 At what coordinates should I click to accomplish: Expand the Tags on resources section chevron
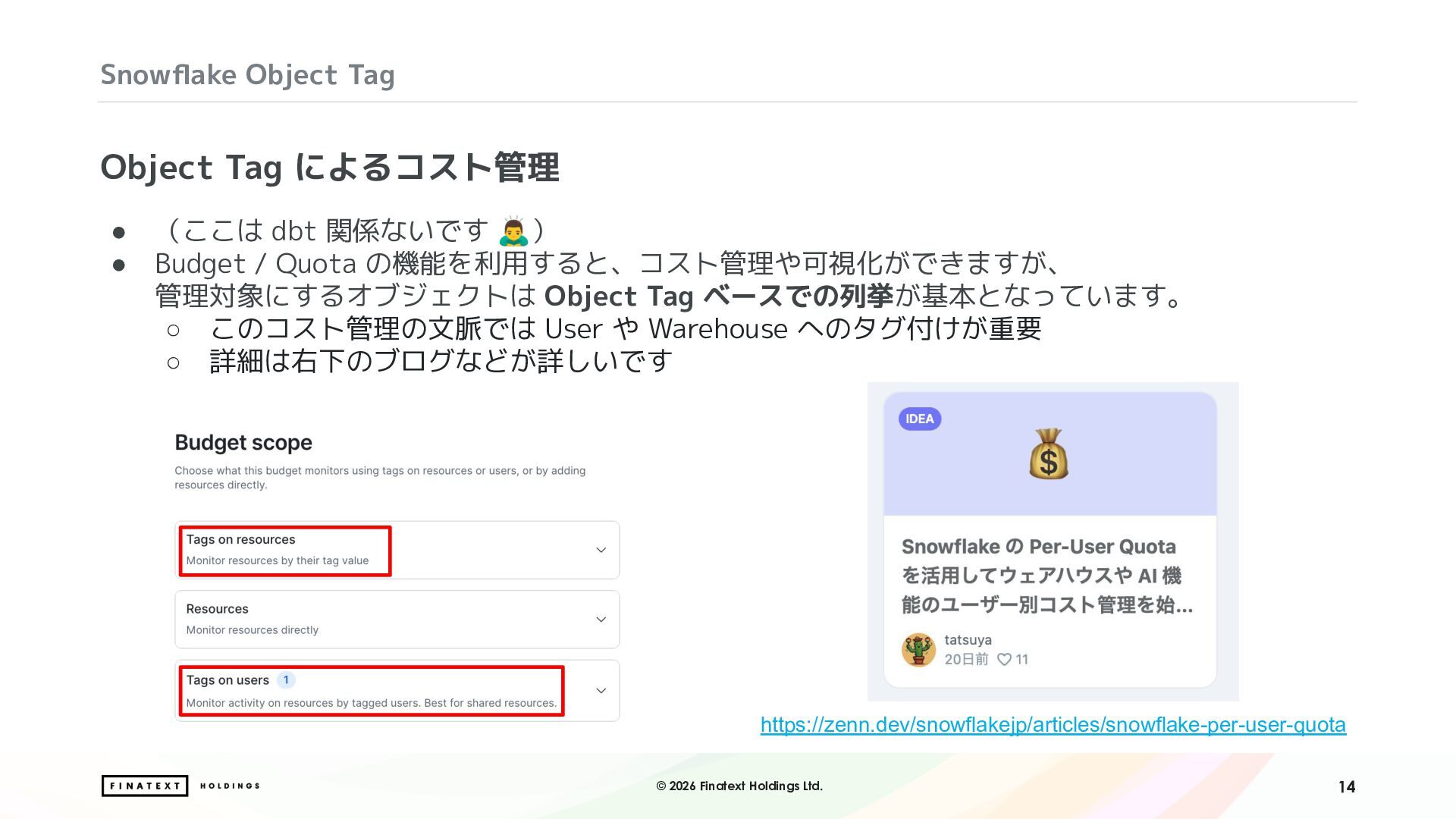pyautogui.click(x=601, y=550)
